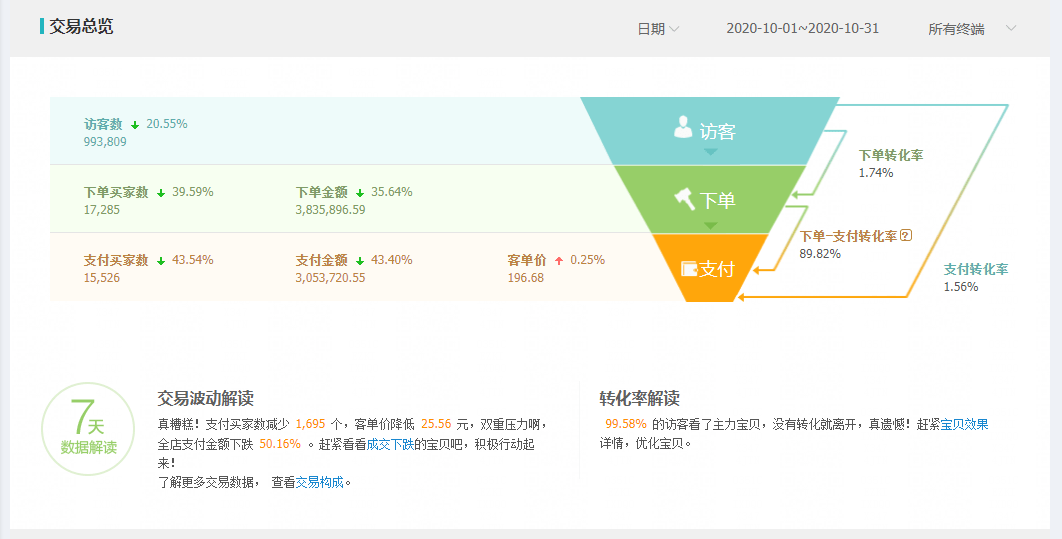Click the chevron arrow after 所有终端
Image resolution: width=1062 pixels, height=539 pixels.
1011,28
